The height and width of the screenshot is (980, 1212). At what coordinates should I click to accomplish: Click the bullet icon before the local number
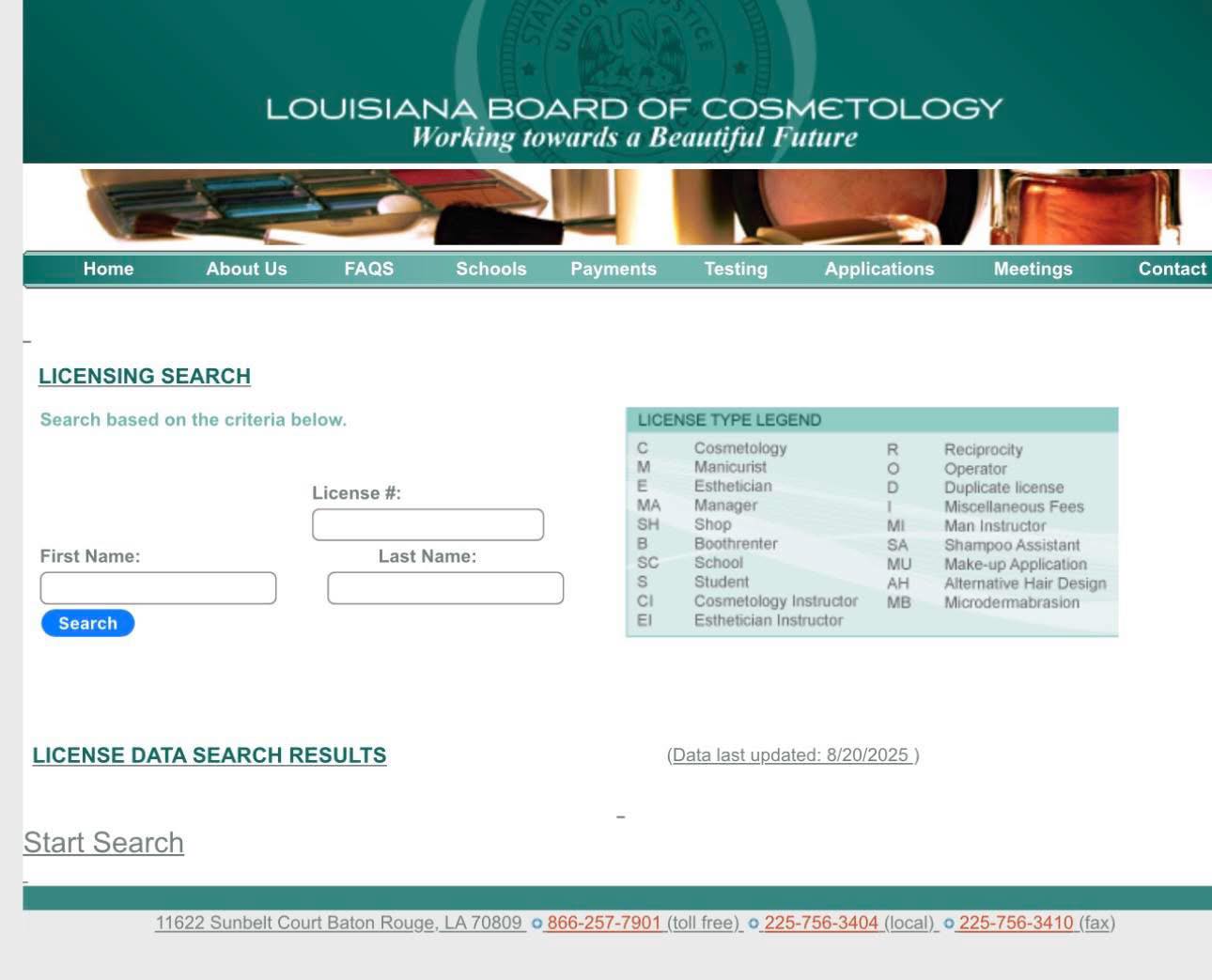[x=754, y=924]
